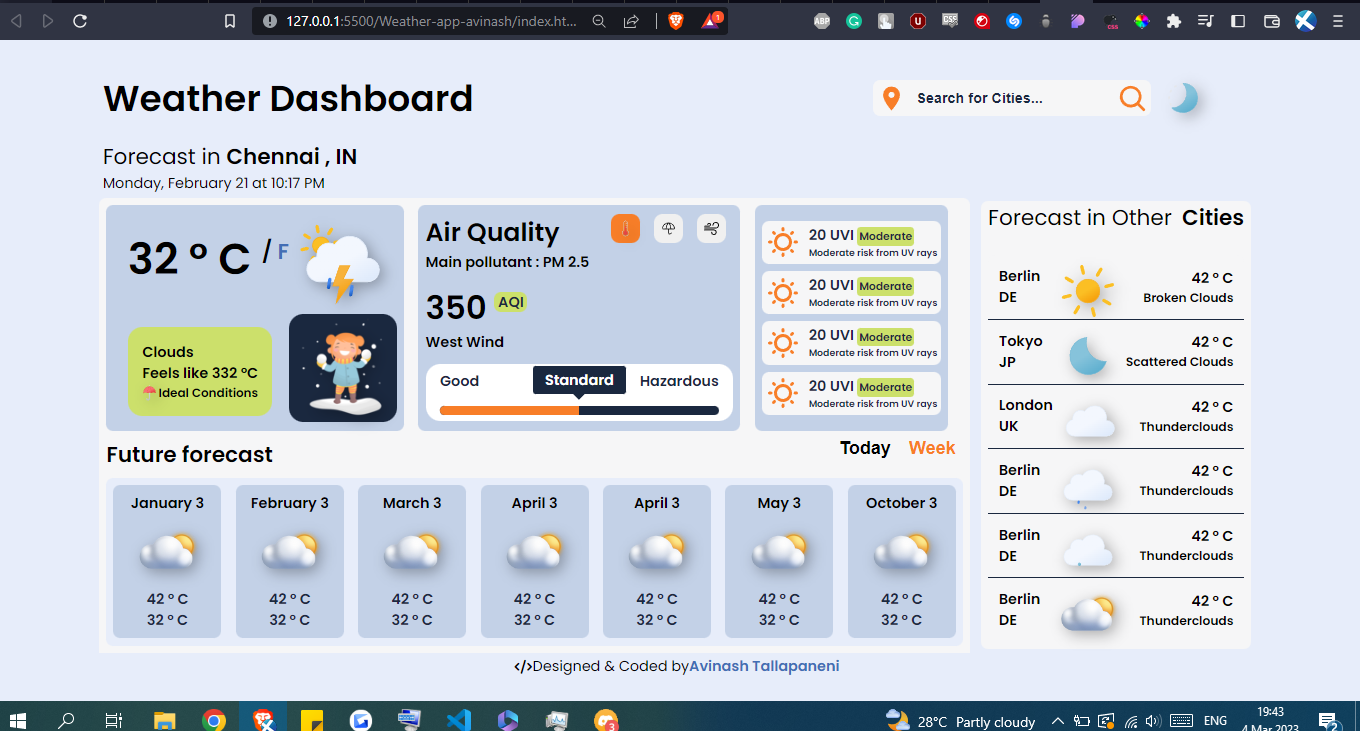Reload the page in the browser
The height and width of the screenshot is (731, 1360).
click(80, 21)
